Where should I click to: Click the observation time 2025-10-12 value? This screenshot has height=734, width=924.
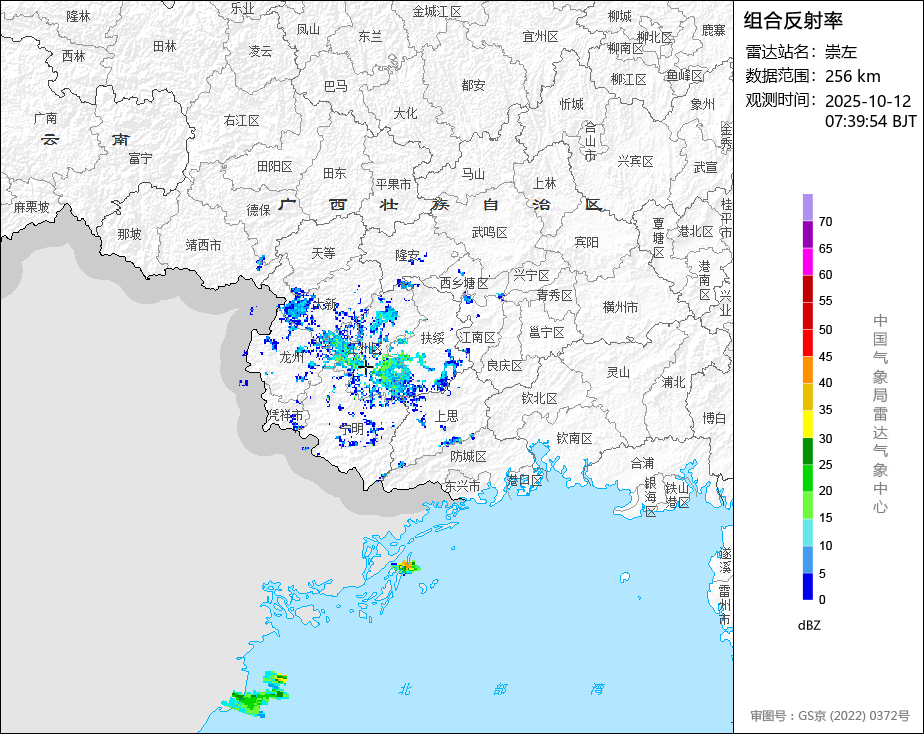pos(868,101)
